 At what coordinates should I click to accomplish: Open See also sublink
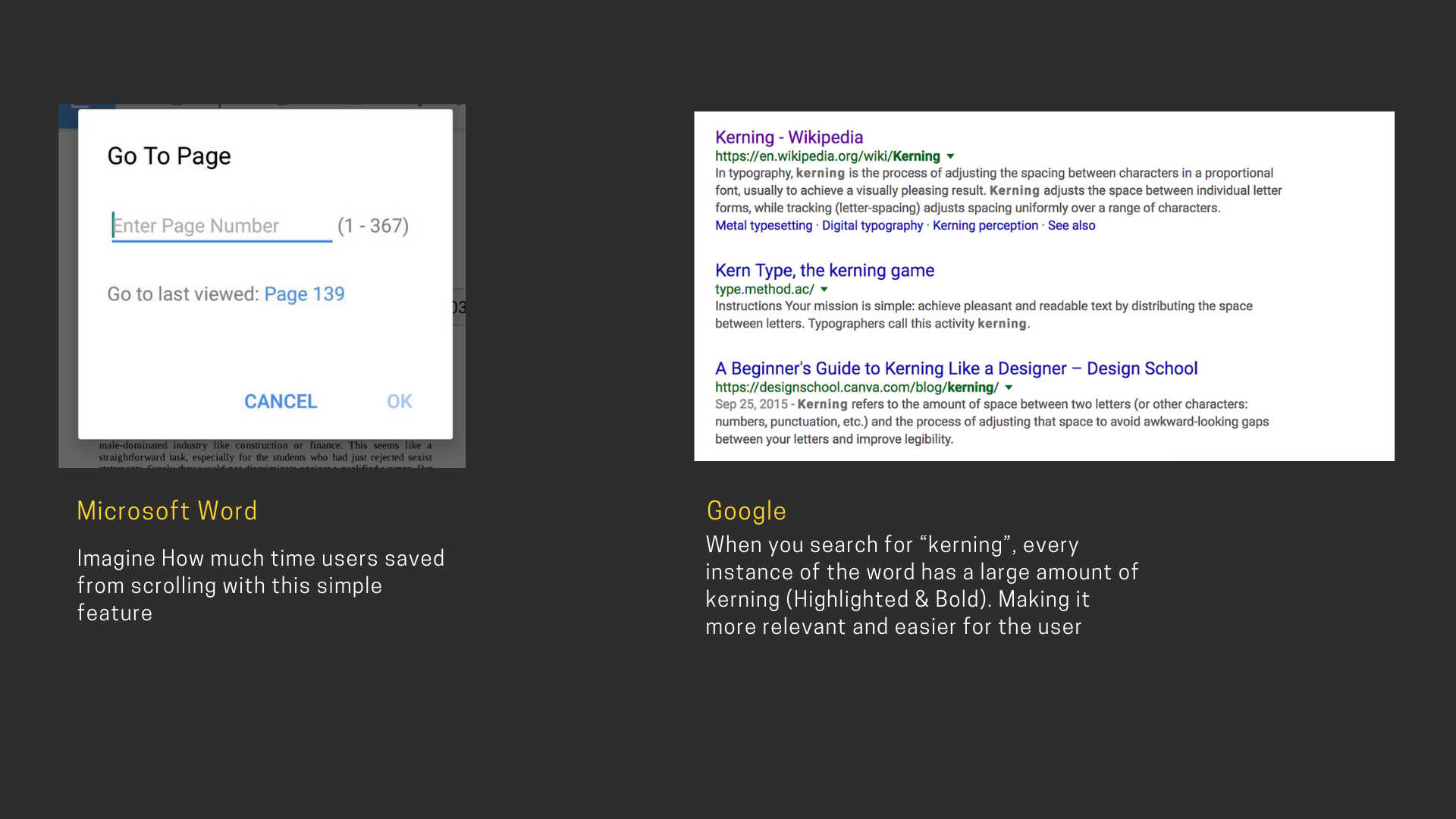pyautogui.click(x=1072, y=225)
